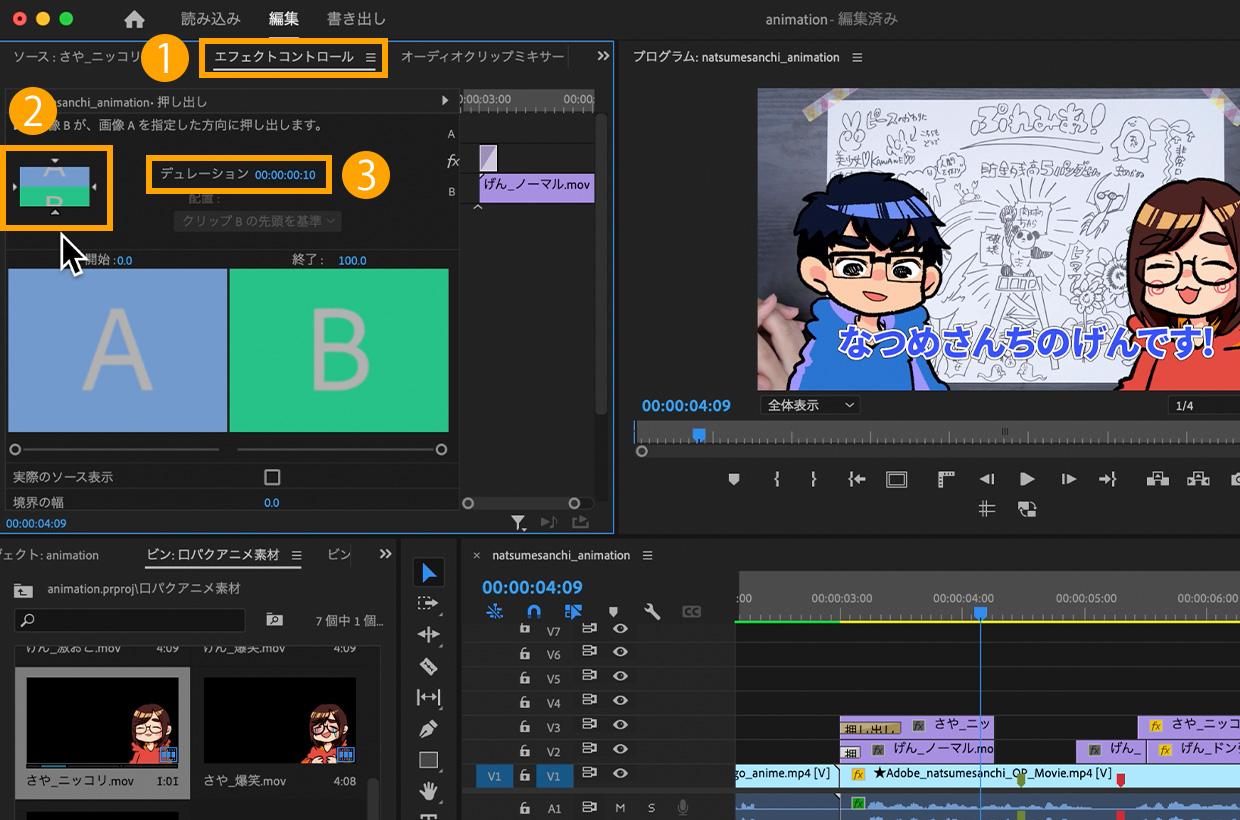Click the comparison view icon below Play
Viewport: 1240px width, 820px height.
pyautogui.click(x=1026, y=508)
